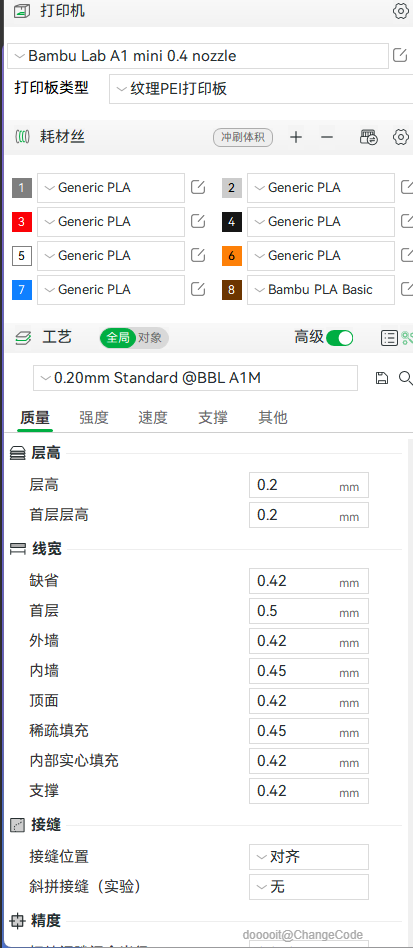Edit filament 1 preset icon

point(198,187)
